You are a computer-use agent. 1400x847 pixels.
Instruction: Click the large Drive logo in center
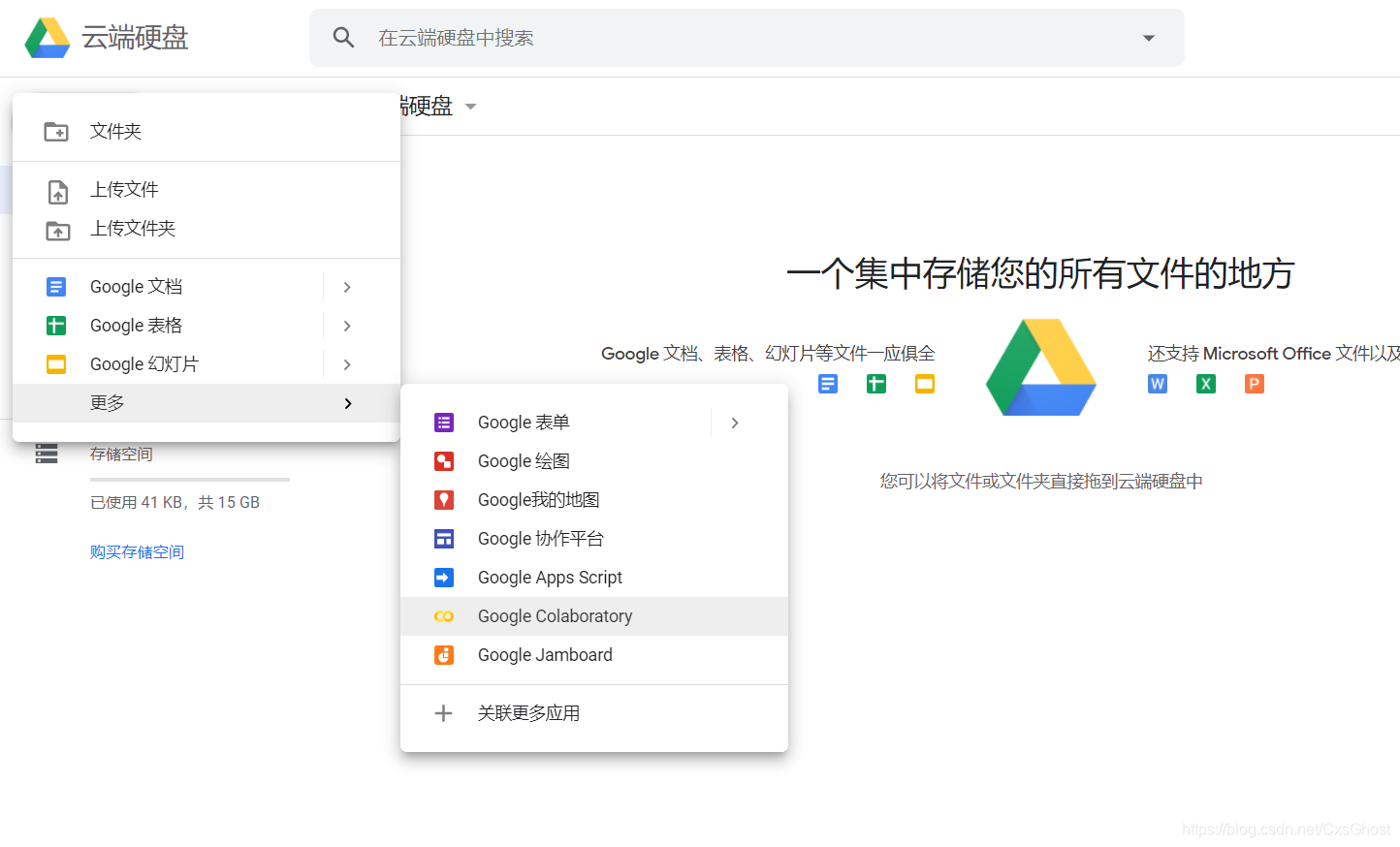point(1041,367)
